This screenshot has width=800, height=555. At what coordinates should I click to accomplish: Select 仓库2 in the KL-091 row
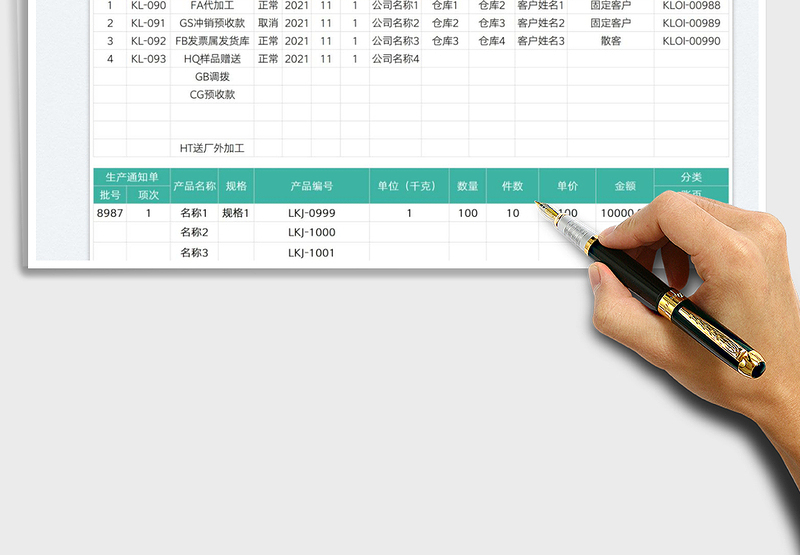[x=445, y=23]
